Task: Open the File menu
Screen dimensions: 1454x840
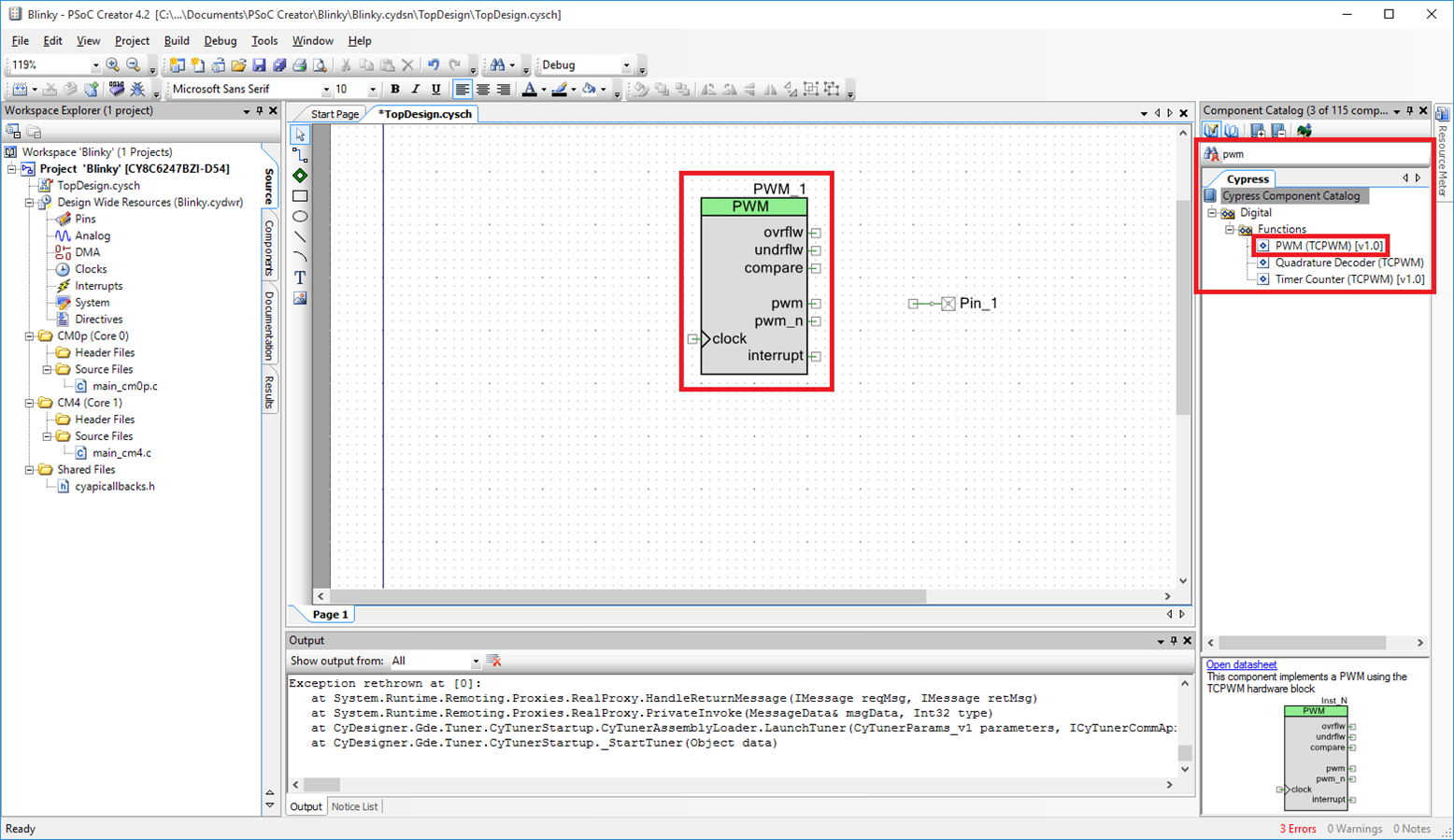Action: click(20, 41)
